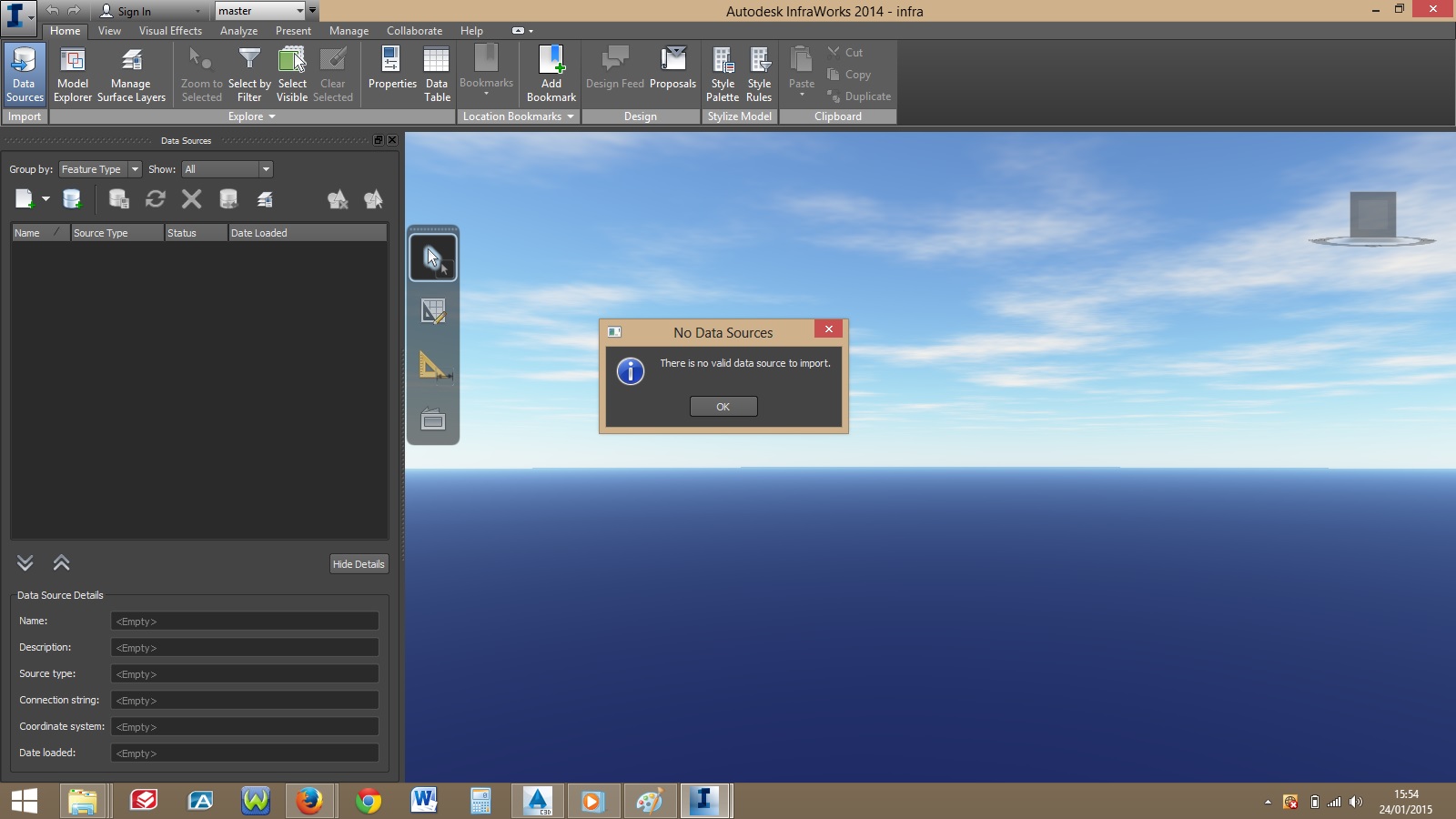The height and width of the screenshot is (819, 1456).
Task: Click Hide Details button
Action: (359, 564)
